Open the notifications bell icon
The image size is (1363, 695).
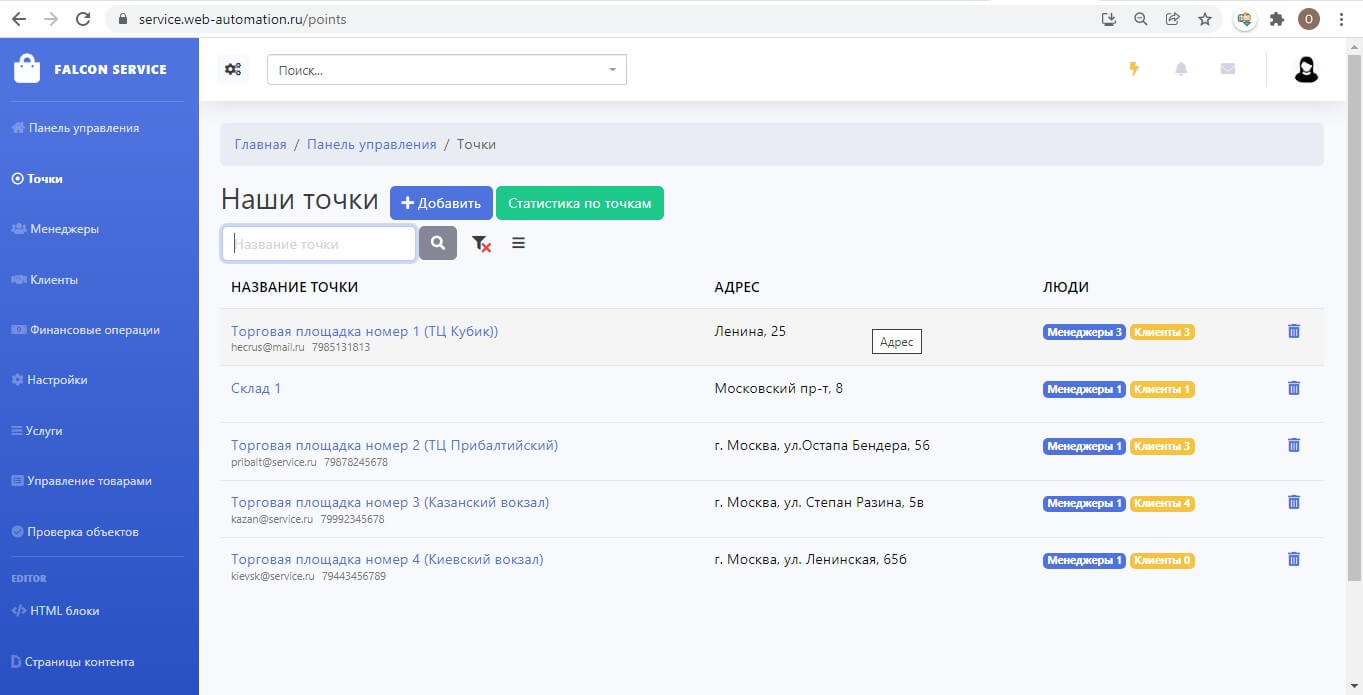1181,69
